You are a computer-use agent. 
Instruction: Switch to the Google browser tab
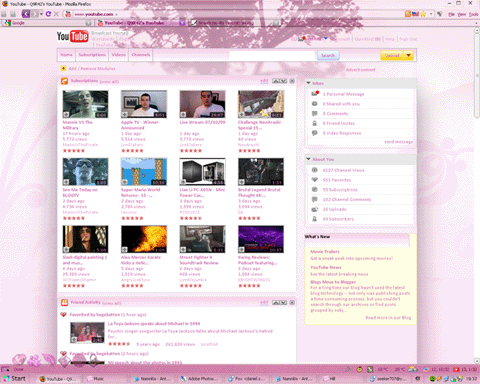[x=47, y=23]
